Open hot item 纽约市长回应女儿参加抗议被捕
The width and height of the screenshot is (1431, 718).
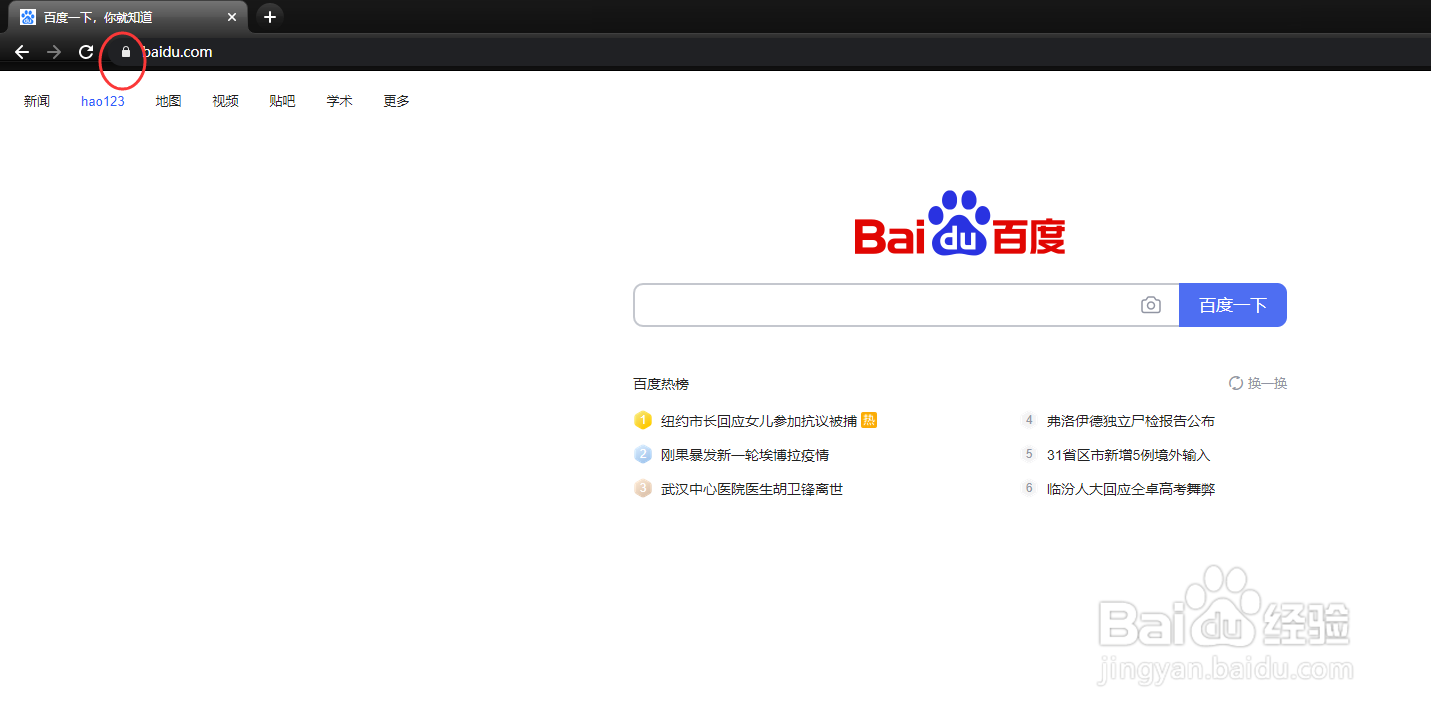(x=759, y=421)
